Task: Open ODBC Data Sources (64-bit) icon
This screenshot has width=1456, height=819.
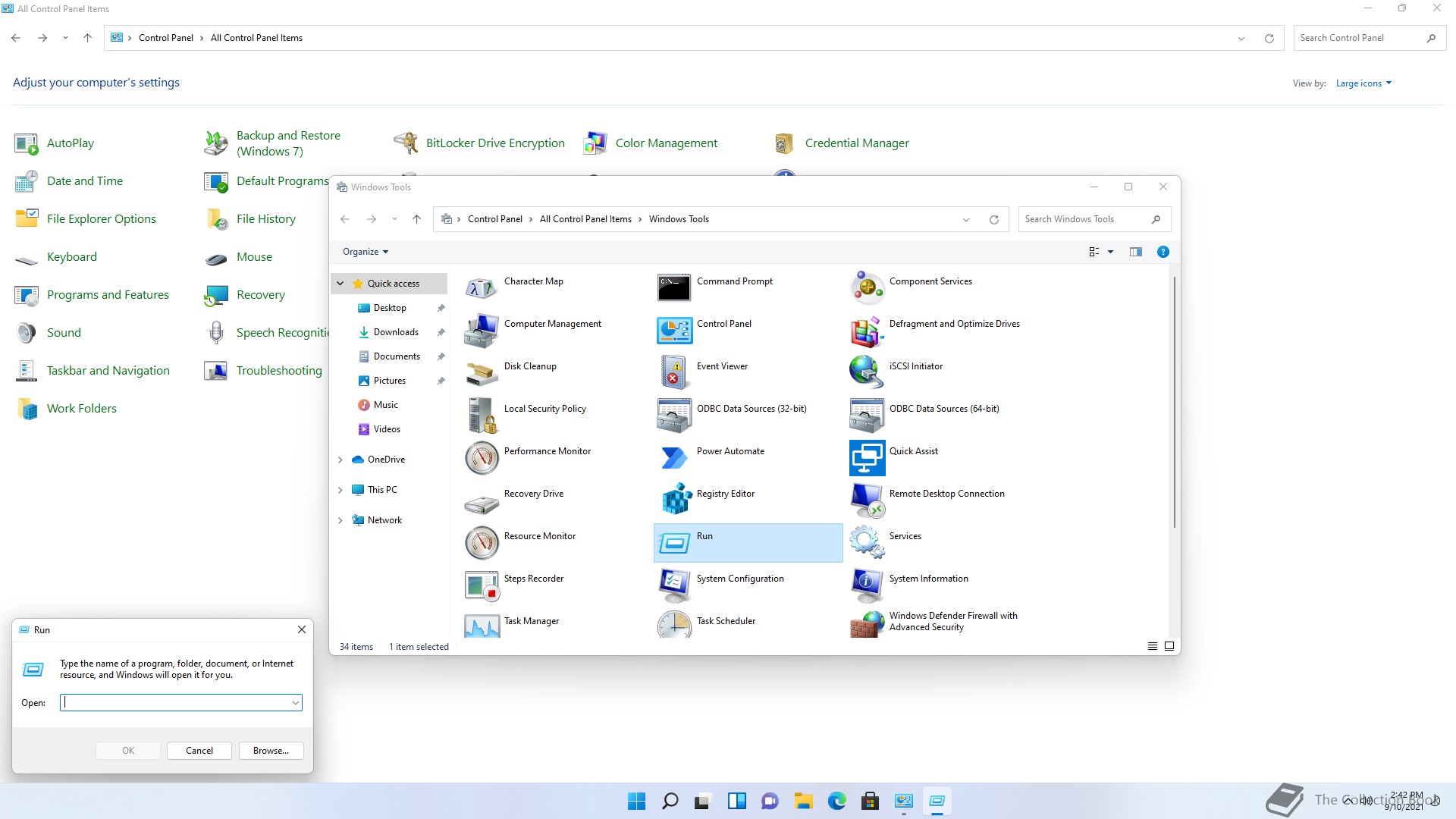Action: (x=867, y=416)
